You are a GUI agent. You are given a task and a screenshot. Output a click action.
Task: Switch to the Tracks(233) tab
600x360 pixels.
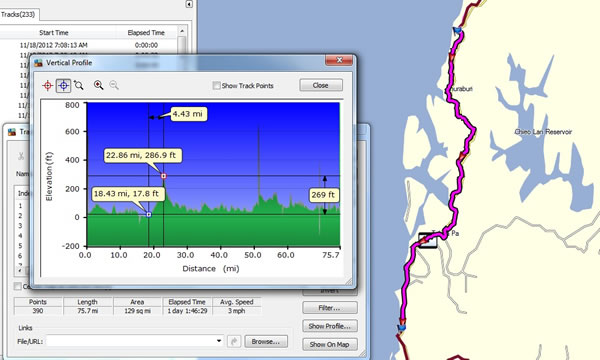18,15
